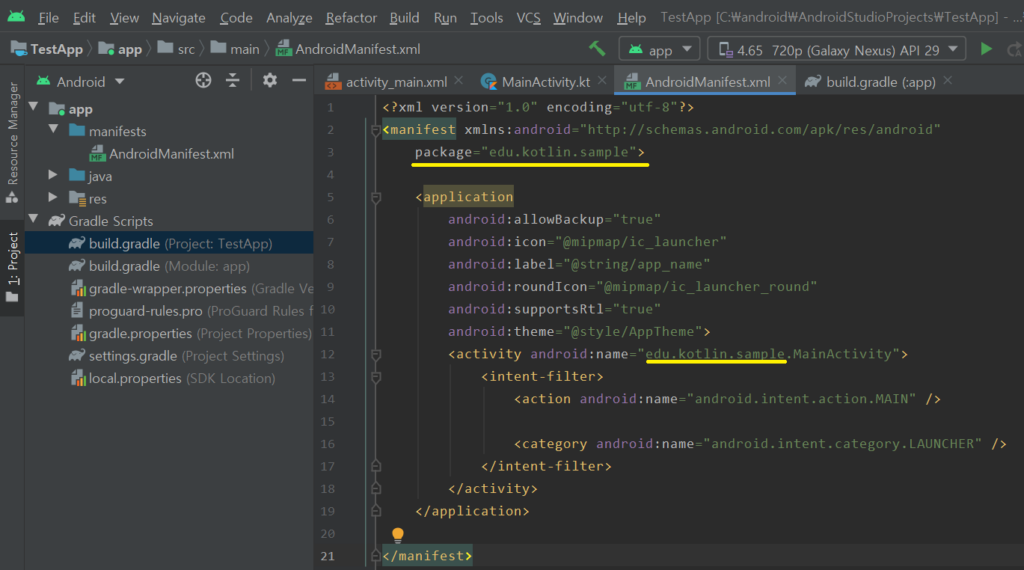Click the locate target icon in Project panel

203,81
